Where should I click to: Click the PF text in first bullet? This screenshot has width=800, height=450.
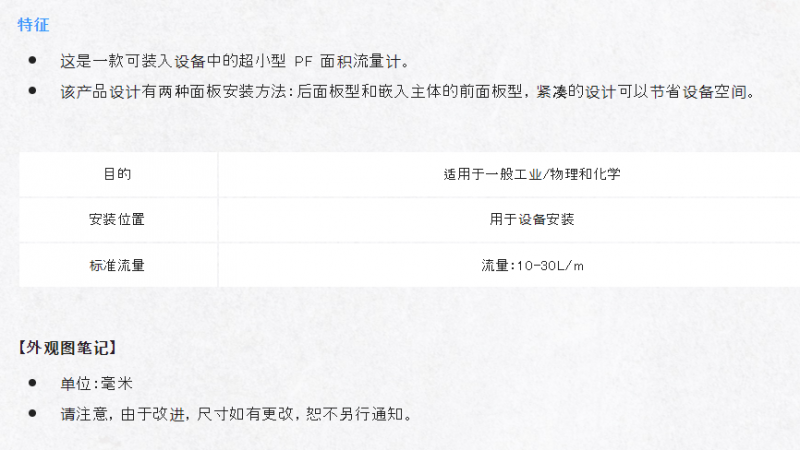303,62
